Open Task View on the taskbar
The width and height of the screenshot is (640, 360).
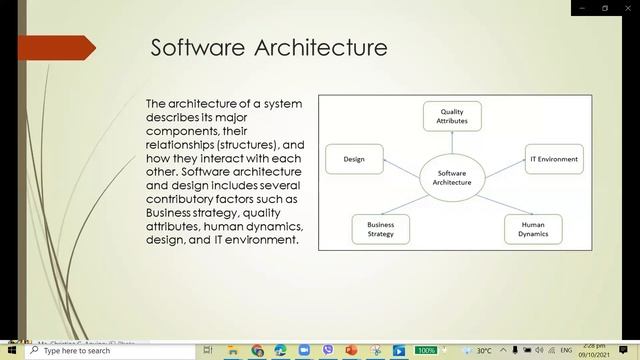[x=208, y=350]
